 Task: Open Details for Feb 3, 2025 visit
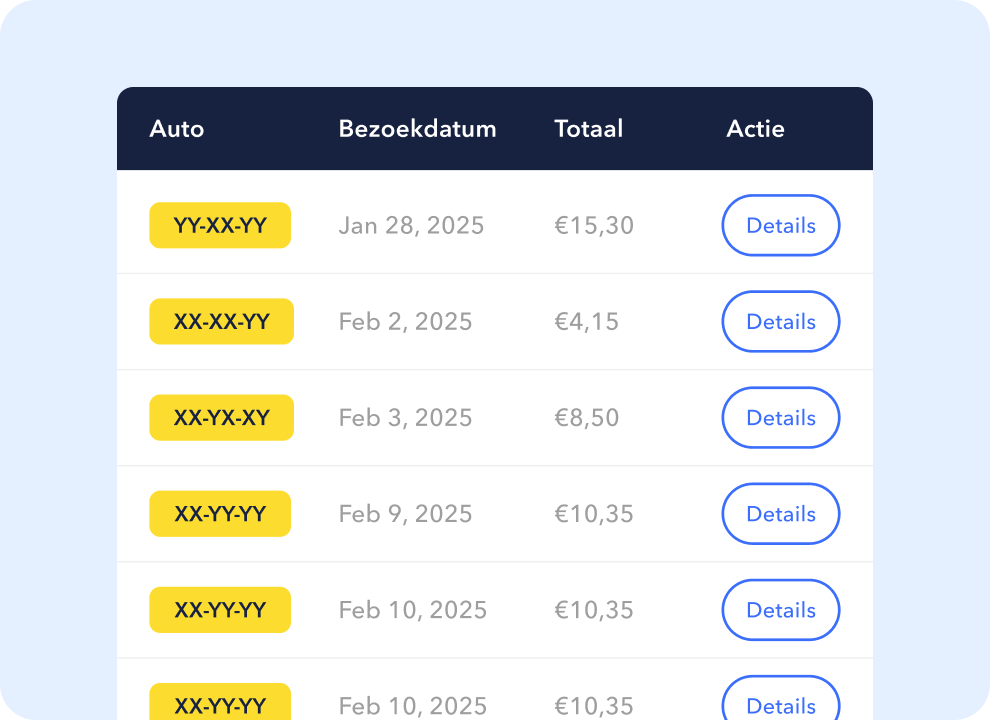780,417
